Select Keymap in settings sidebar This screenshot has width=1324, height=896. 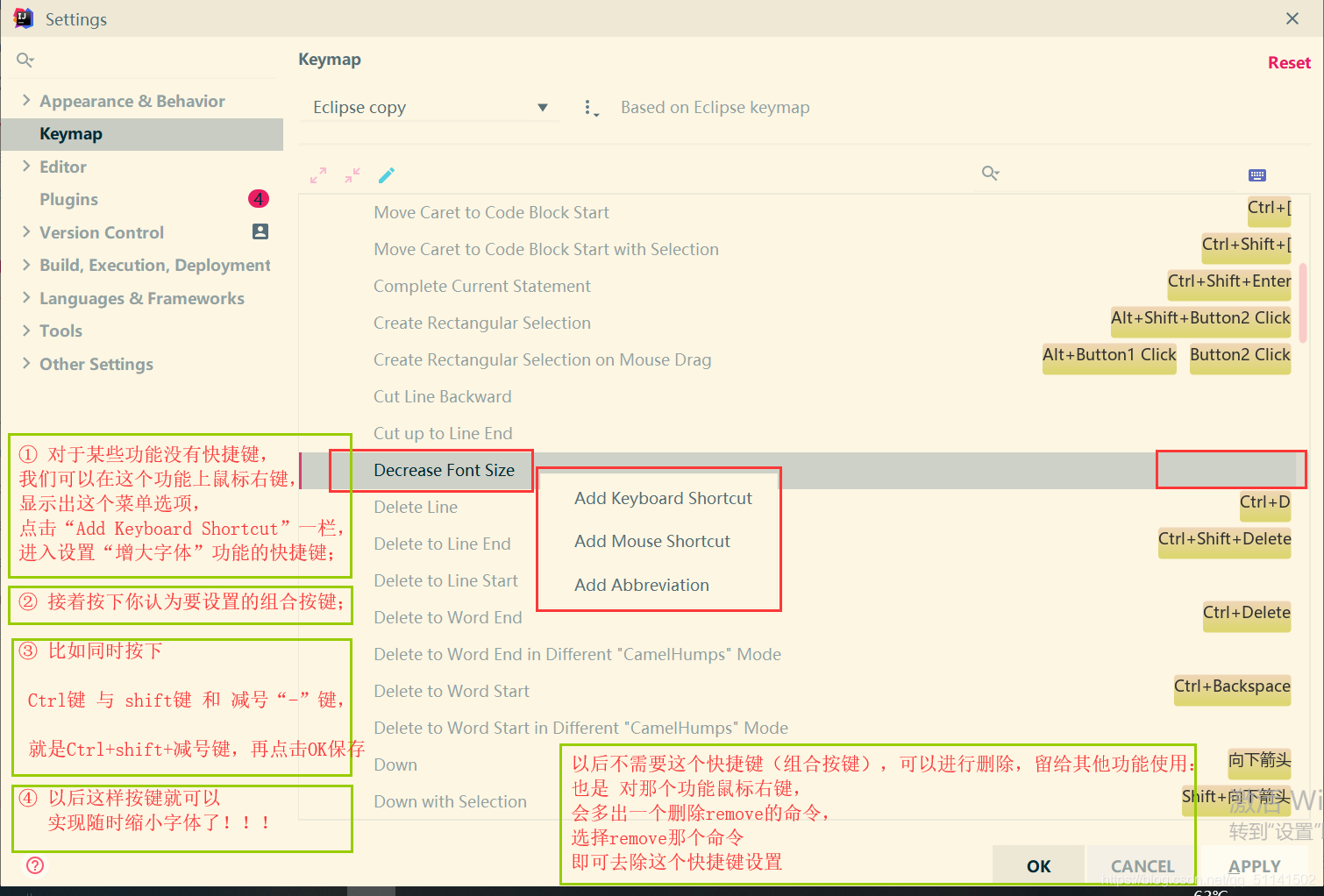click(x=142, y=133)
